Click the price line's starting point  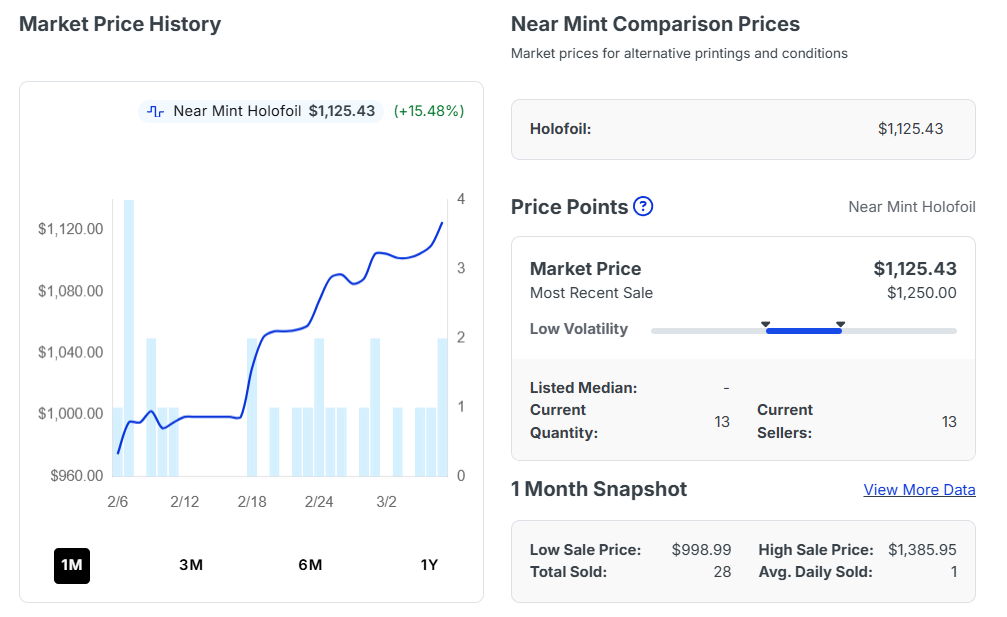coord(118,453)
